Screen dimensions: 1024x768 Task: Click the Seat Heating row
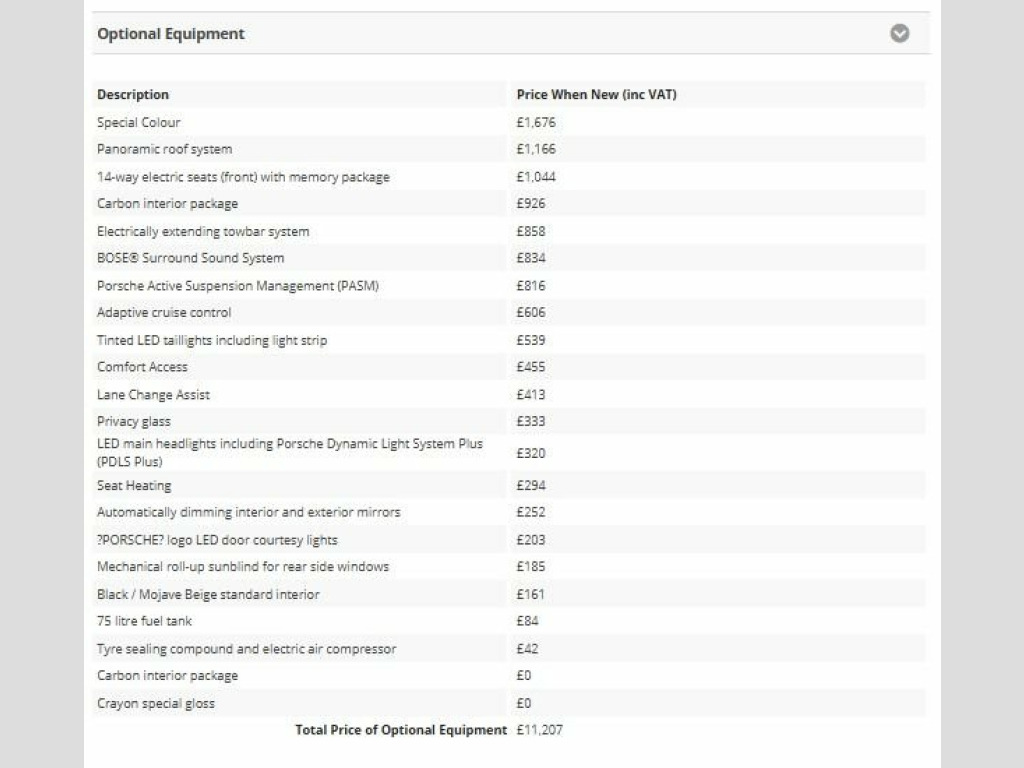pyautogui.click(x=134, y=486)
